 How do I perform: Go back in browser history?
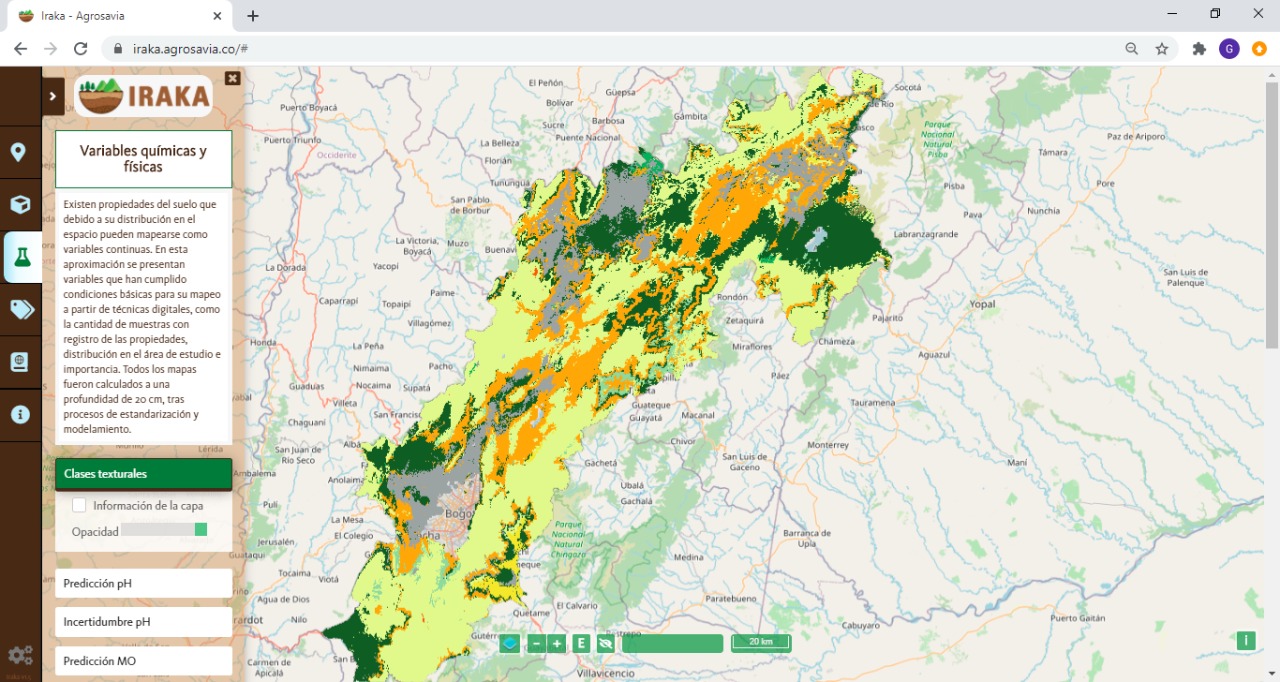[x=20, y=49]
